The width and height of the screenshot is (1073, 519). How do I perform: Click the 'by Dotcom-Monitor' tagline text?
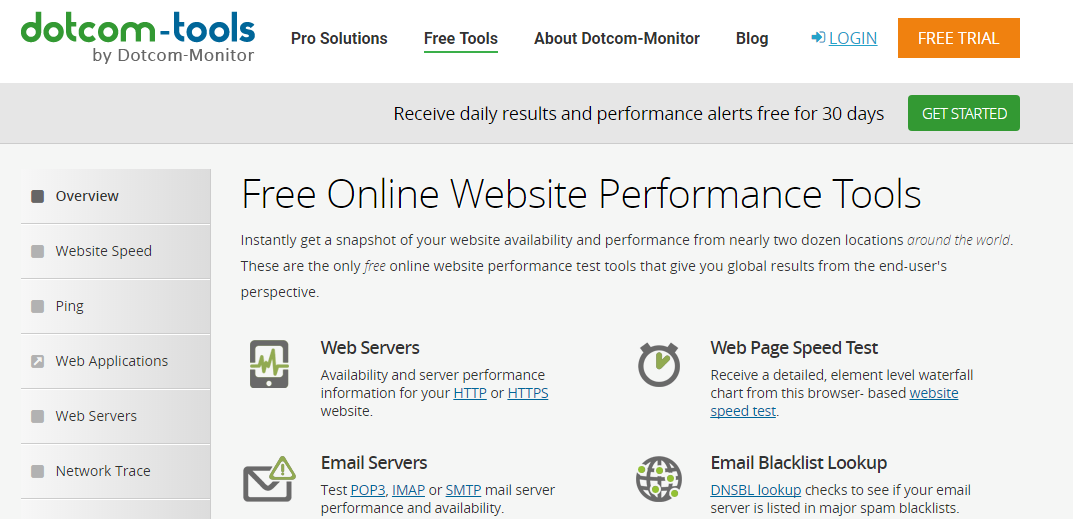(x=173, y=55)
